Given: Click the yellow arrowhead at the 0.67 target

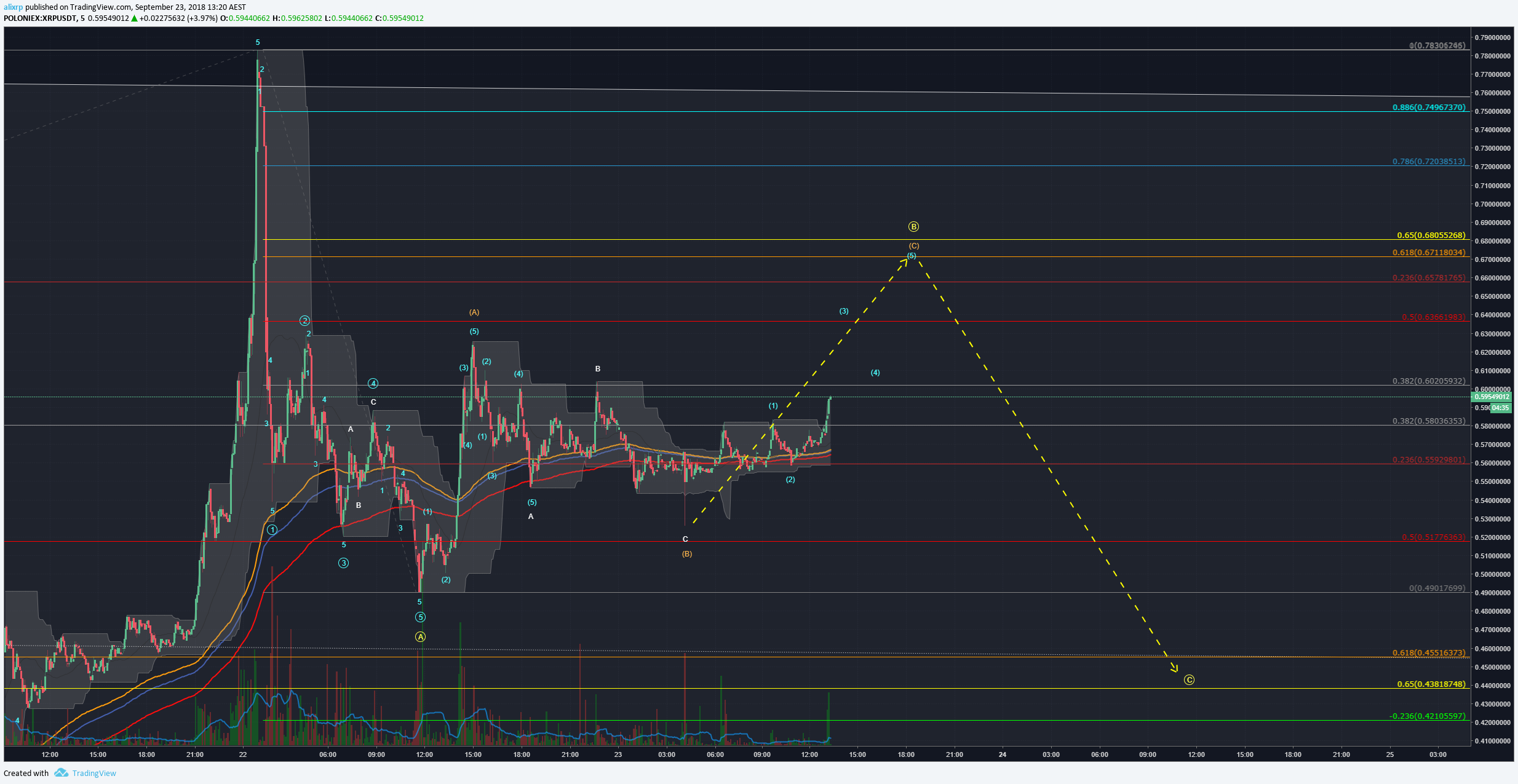Looking at the screenshot, I should 904,261.
